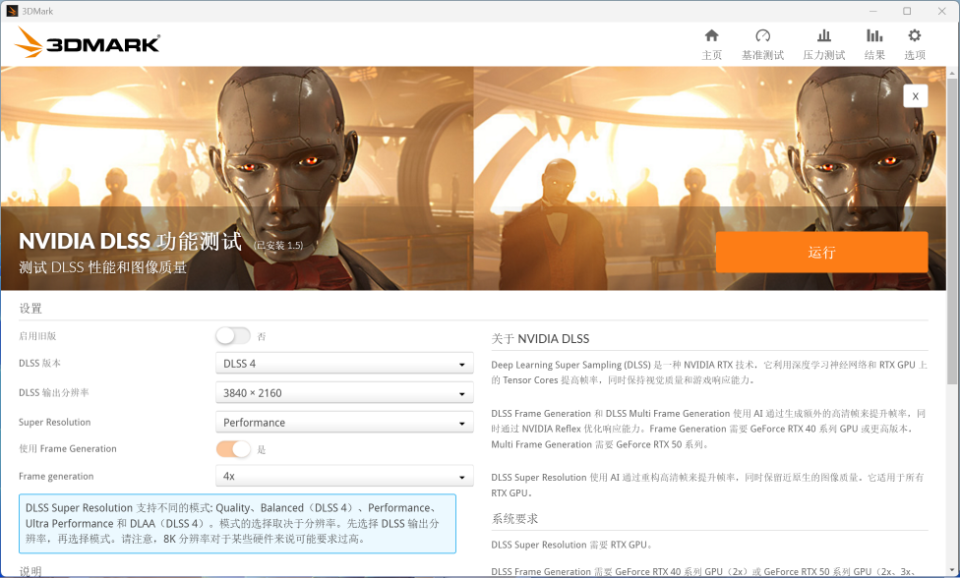This screenshot has height=578, width=960.
Task: Open the DLSS 版本 dropdown showing DLSS 4
Action: pos(344,363)
